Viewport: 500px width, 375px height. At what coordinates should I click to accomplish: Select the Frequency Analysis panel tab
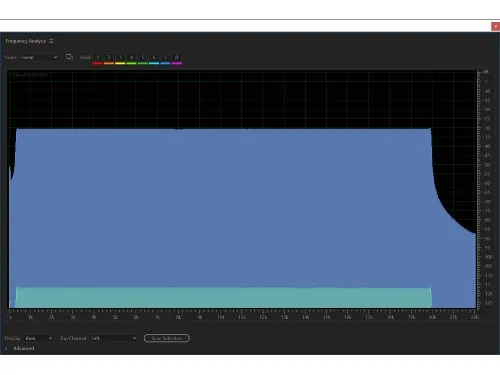coord(26,41)
